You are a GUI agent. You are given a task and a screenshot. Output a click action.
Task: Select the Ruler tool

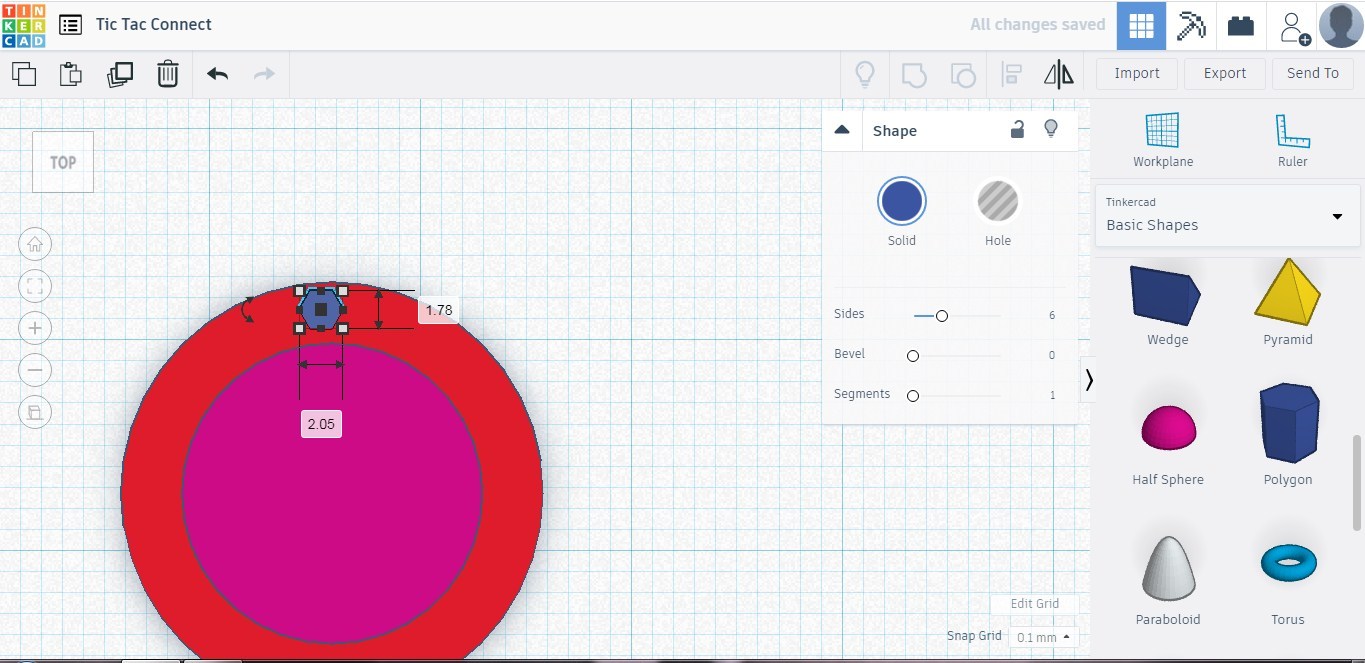point(1292,139)
